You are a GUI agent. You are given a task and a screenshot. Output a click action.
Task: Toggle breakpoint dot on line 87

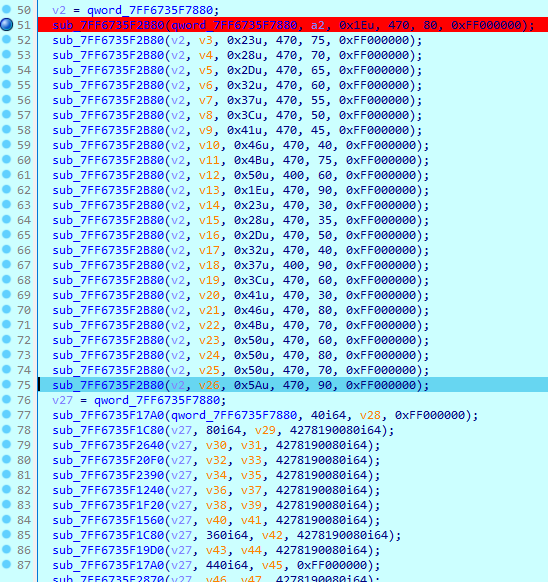[6, 565]
